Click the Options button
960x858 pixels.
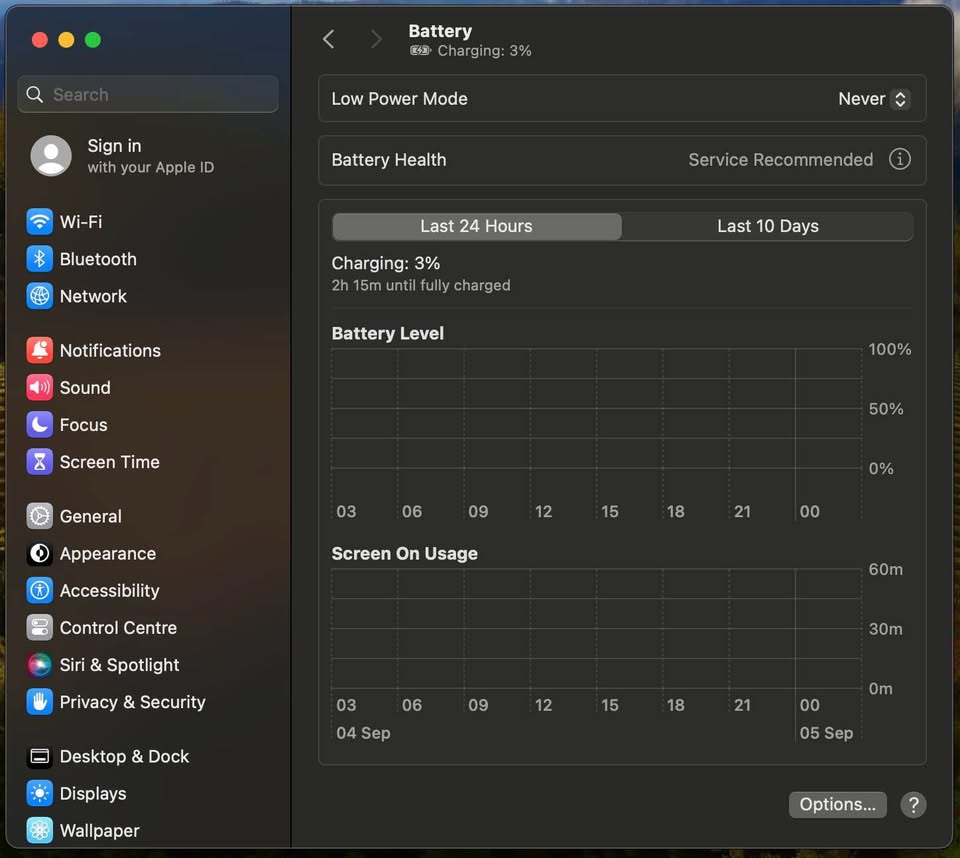[837, 805]
